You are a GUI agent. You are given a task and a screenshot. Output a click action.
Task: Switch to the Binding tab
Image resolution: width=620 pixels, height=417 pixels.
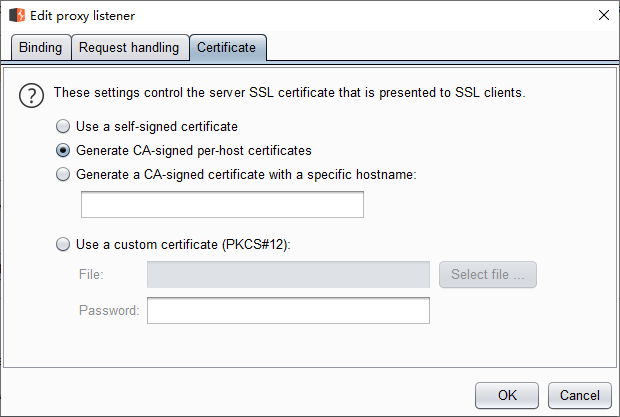click(x=41, y=47)
